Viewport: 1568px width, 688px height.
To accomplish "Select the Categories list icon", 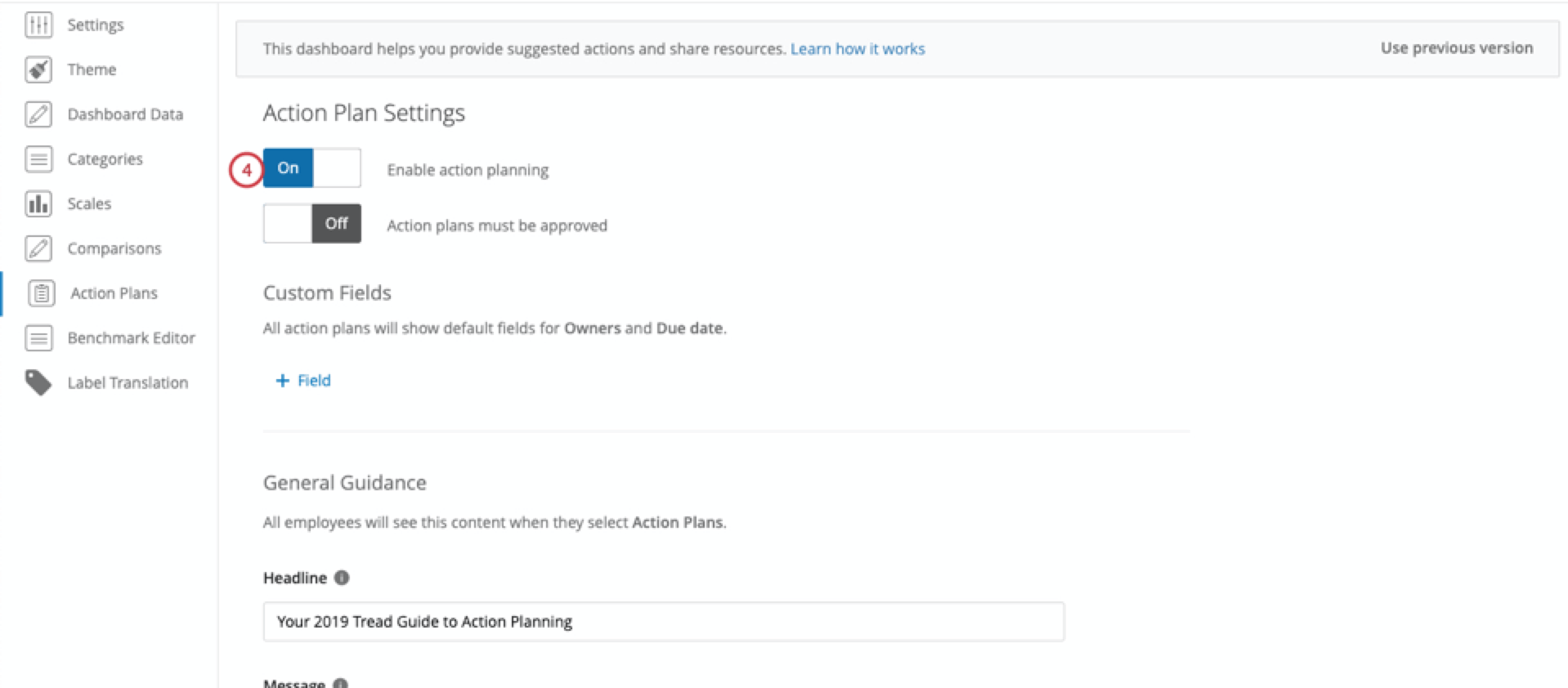I will (x=38, y=159).
